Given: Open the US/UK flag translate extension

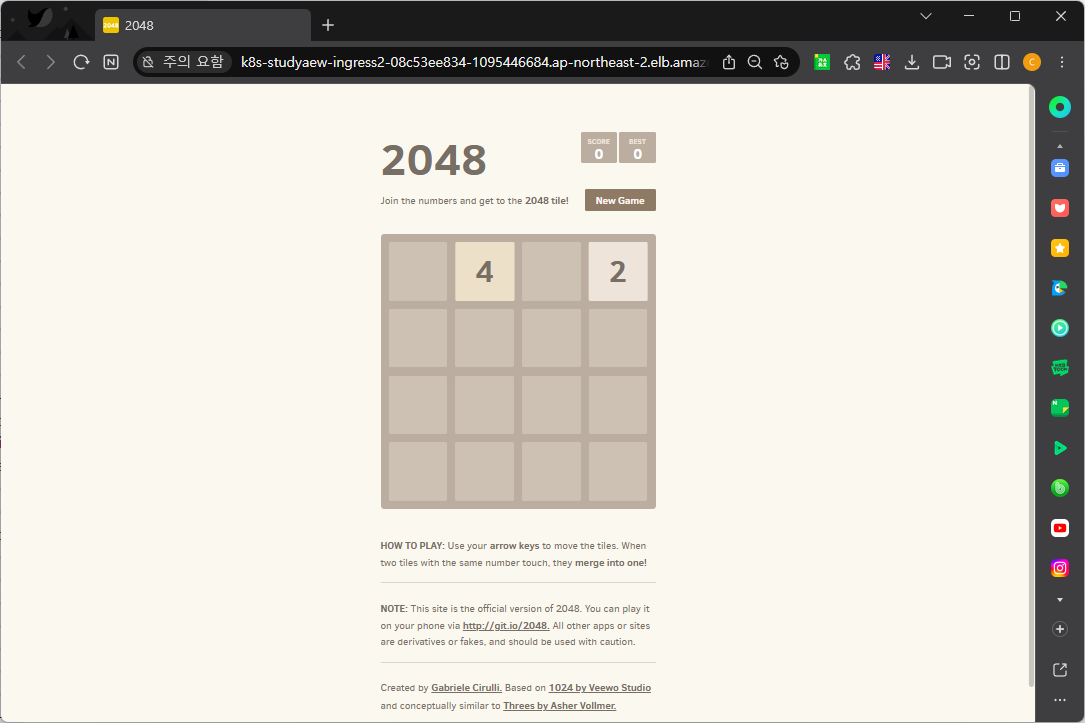Looking at the screenshot, I should pos(882,62).
